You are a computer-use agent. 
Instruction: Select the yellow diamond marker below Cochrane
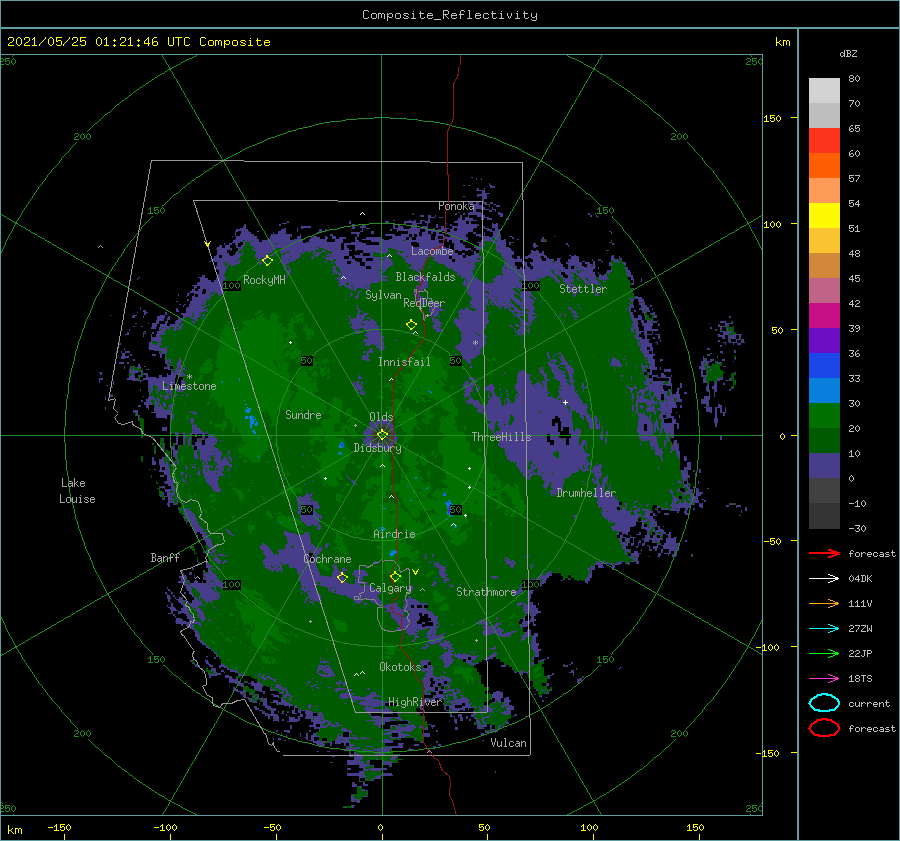click(342, 577)
